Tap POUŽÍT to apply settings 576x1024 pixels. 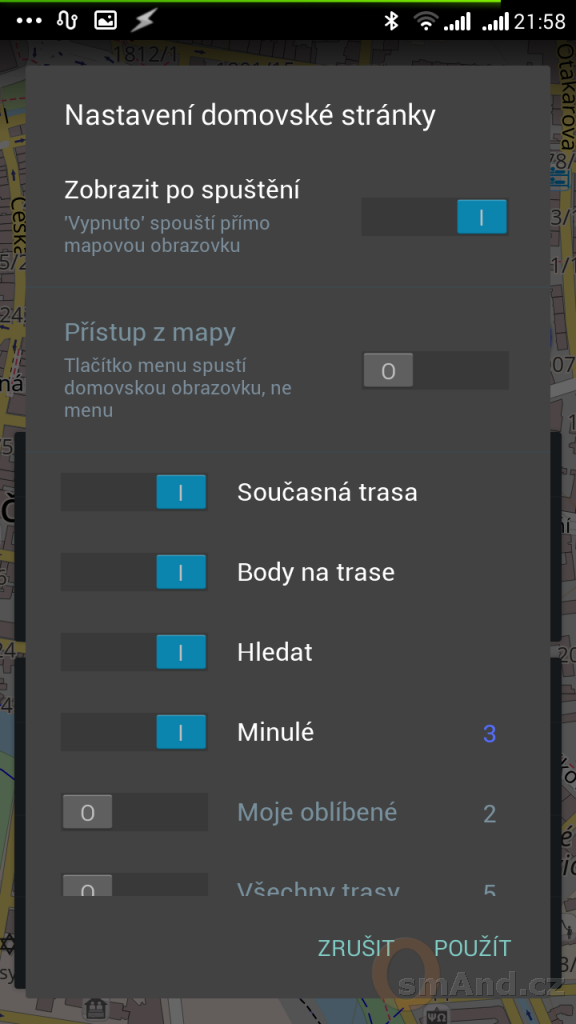[472, 948]
